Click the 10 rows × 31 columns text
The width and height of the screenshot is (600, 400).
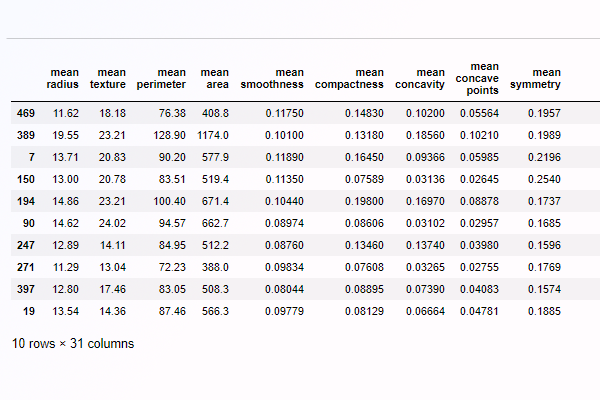(72, 343)
